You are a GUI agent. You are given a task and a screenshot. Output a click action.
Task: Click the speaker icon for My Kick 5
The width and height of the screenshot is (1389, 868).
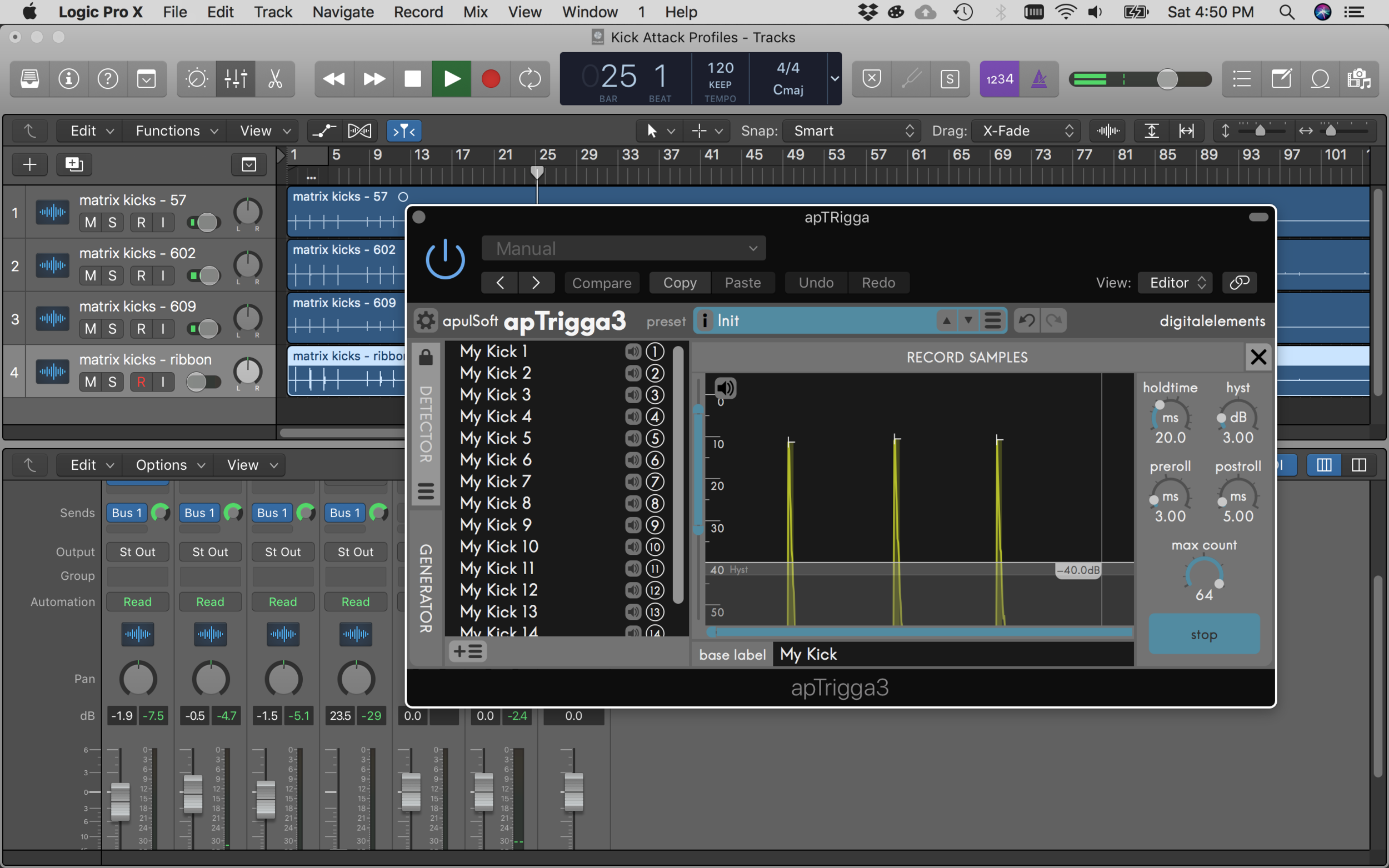tap(633, 439)
